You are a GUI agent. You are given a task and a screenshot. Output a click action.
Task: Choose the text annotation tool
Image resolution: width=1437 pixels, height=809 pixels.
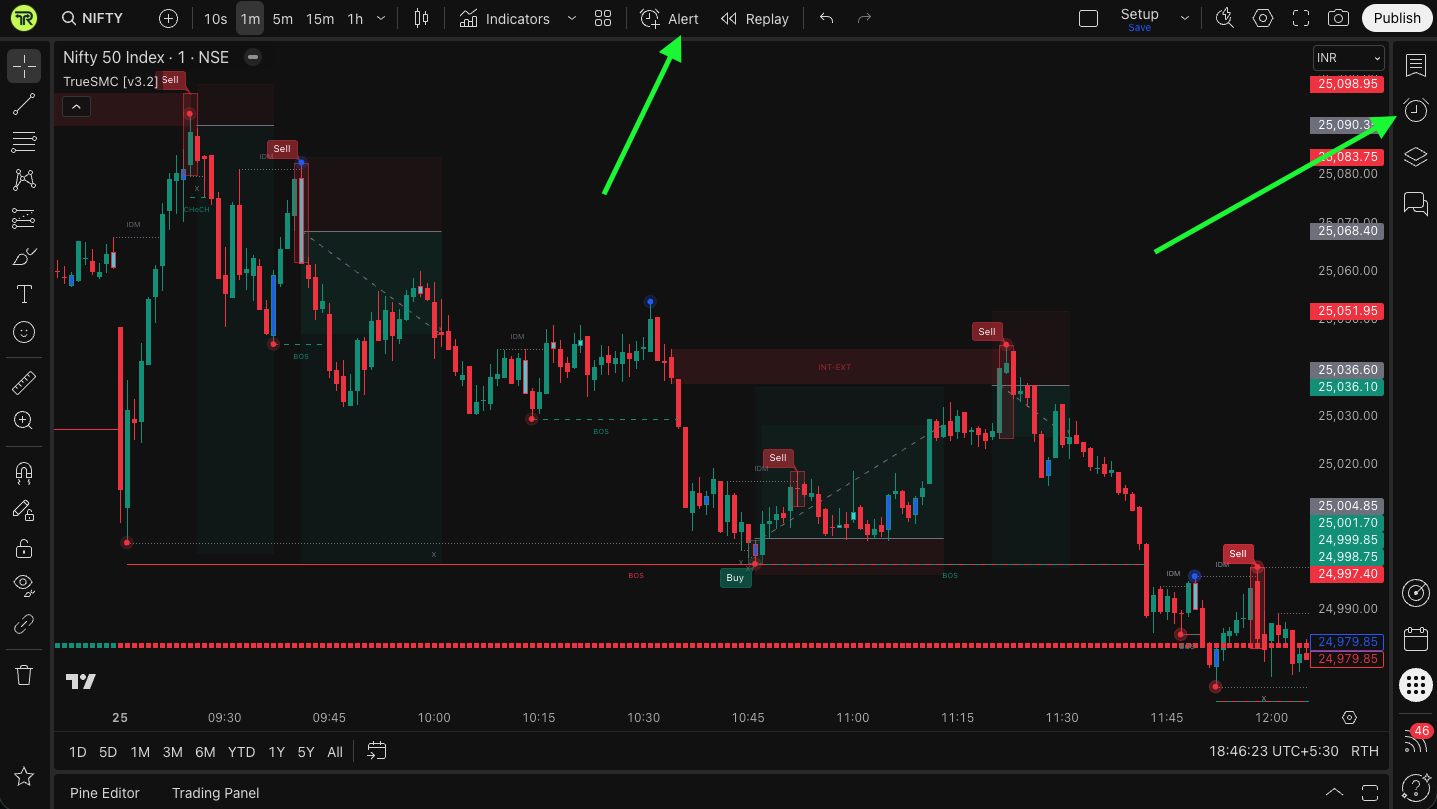point(24,294)
